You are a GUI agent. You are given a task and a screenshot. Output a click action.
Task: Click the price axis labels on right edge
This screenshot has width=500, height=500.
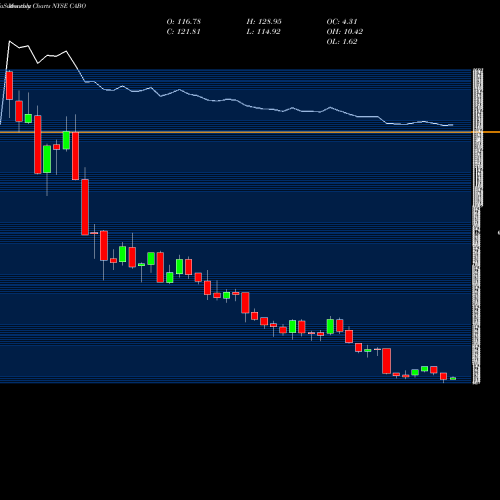pos(477,226)
